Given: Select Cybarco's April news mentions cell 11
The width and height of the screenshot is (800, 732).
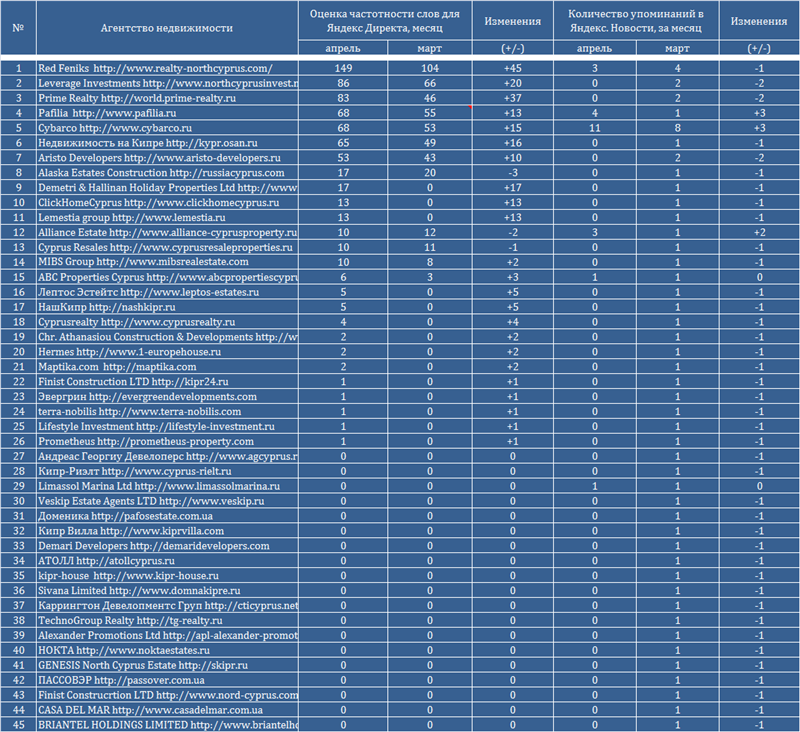Looking at the screenshot, I should point(594,130).
